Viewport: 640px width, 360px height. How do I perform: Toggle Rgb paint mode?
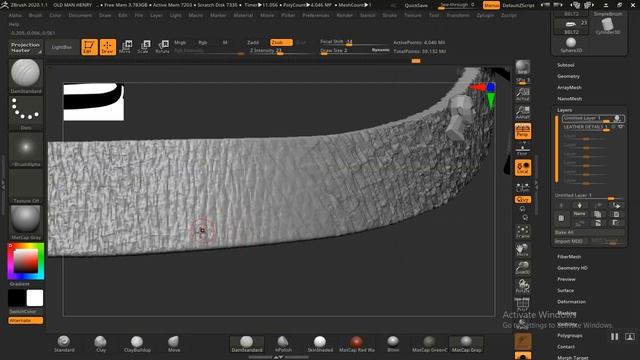click(x=203, y=42)
